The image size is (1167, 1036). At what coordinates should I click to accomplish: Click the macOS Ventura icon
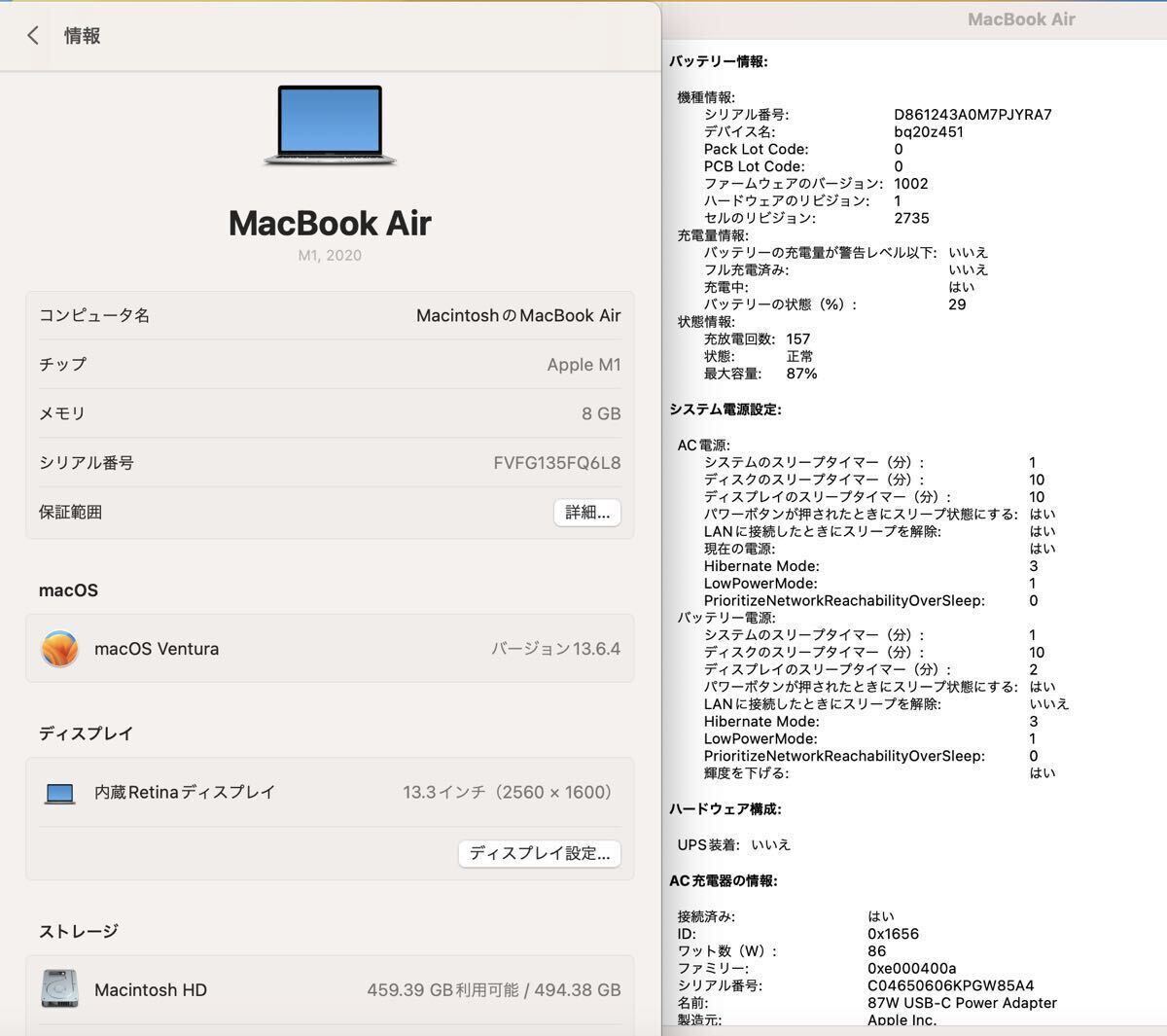point(59,649)
